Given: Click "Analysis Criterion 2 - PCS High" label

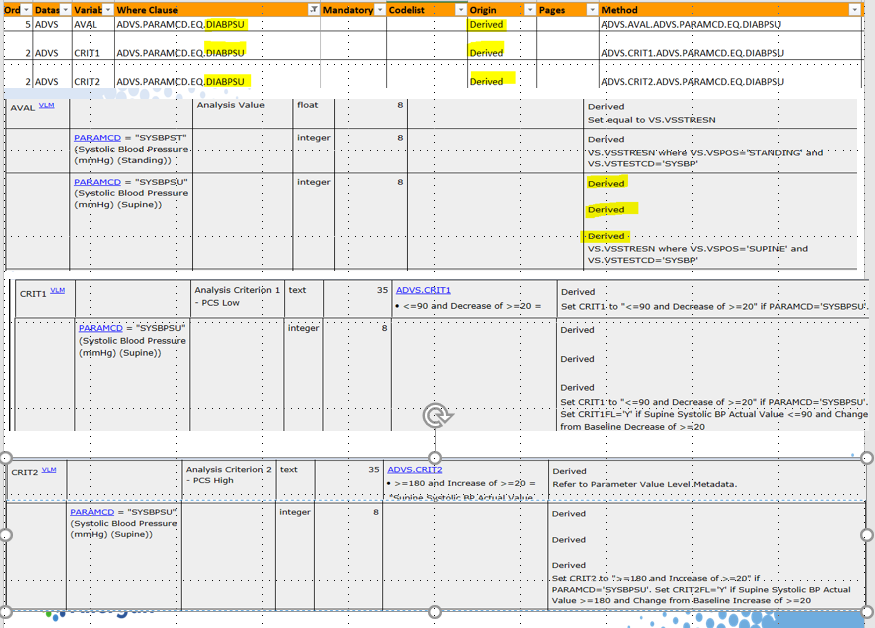Looking at the screenshot, I should (229, 475).
